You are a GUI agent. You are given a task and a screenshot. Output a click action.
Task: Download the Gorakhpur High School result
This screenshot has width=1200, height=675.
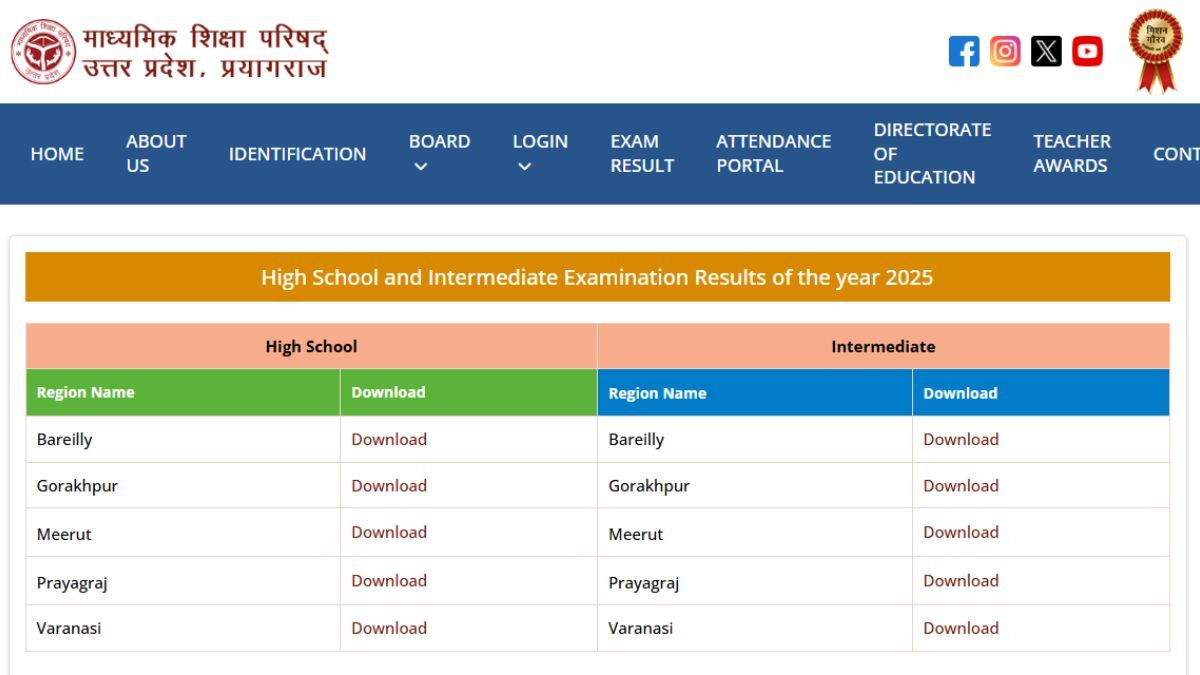tap(389, 486)
